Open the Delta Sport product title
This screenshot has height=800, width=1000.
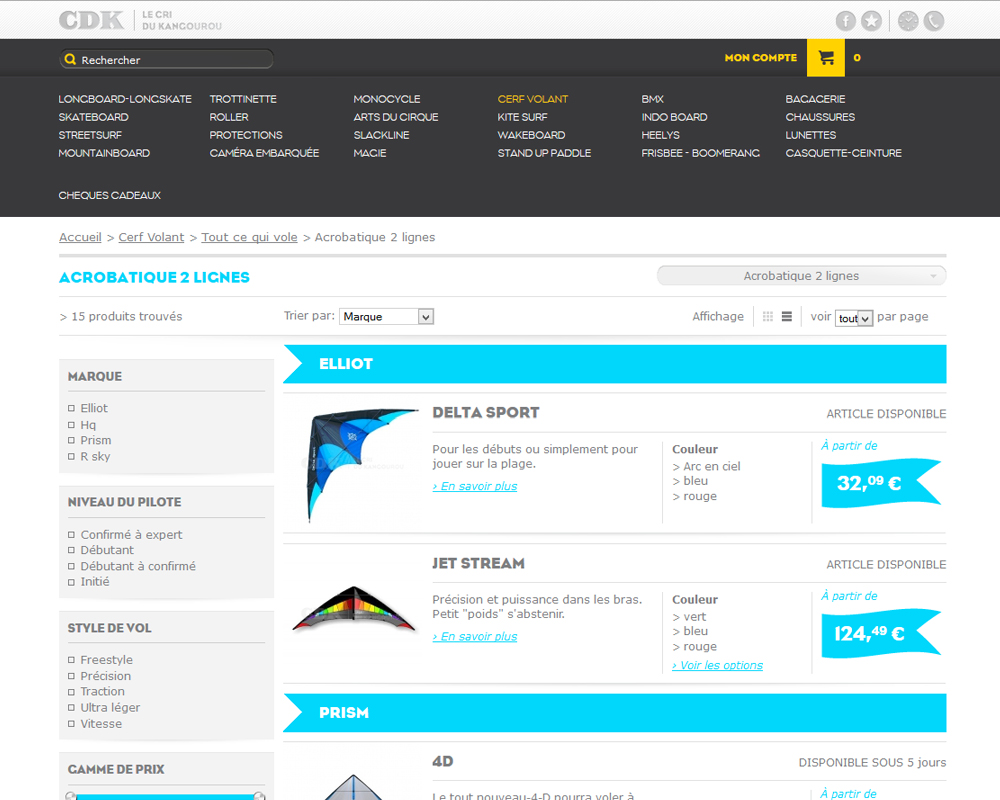pos(486,413)
